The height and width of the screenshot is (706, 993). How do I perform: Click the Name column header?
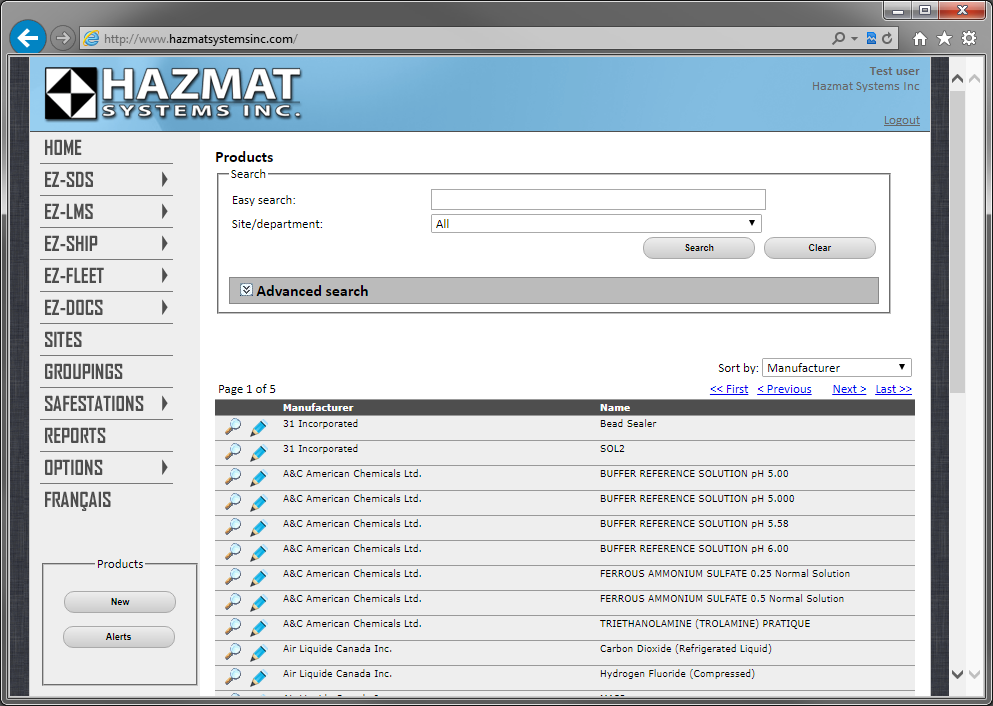(x=615, y=407)
